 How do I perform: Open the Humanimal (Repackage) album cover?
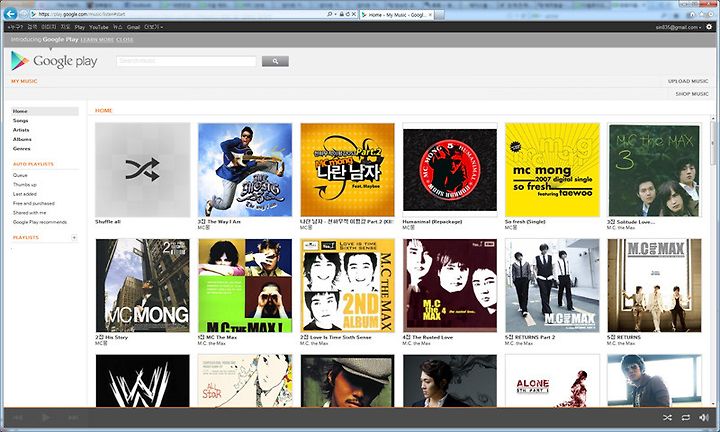point(450,169)
